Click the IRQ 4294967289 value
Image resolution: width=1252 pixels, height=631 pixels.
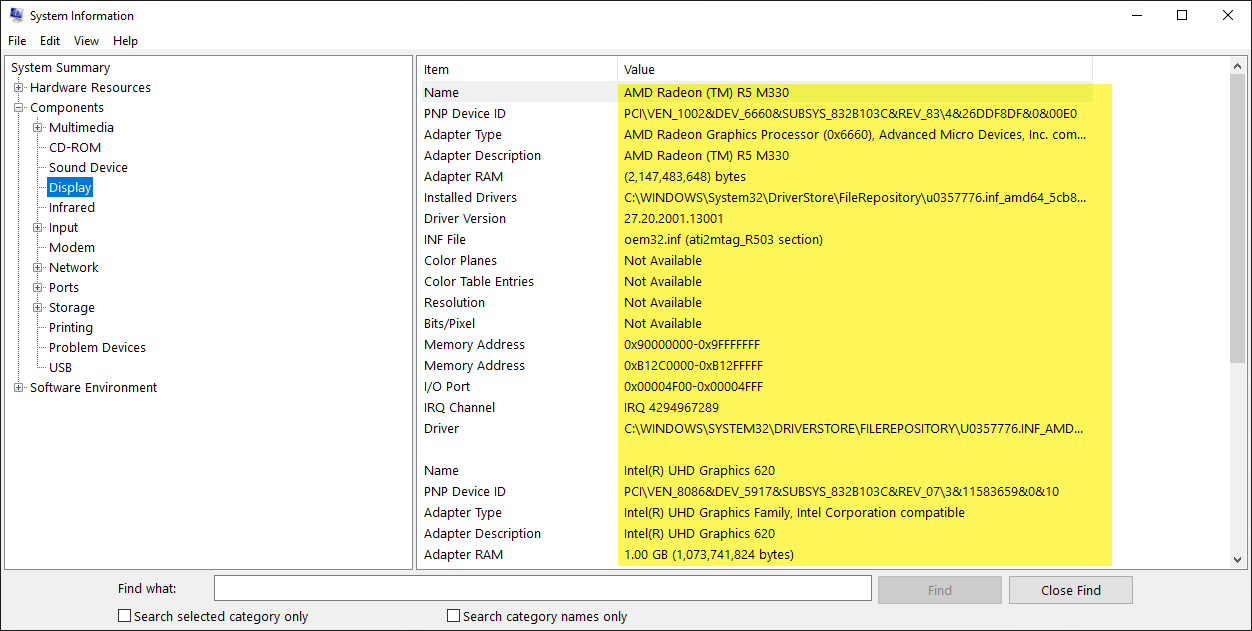pyautogui.click(x=671, y=407)
